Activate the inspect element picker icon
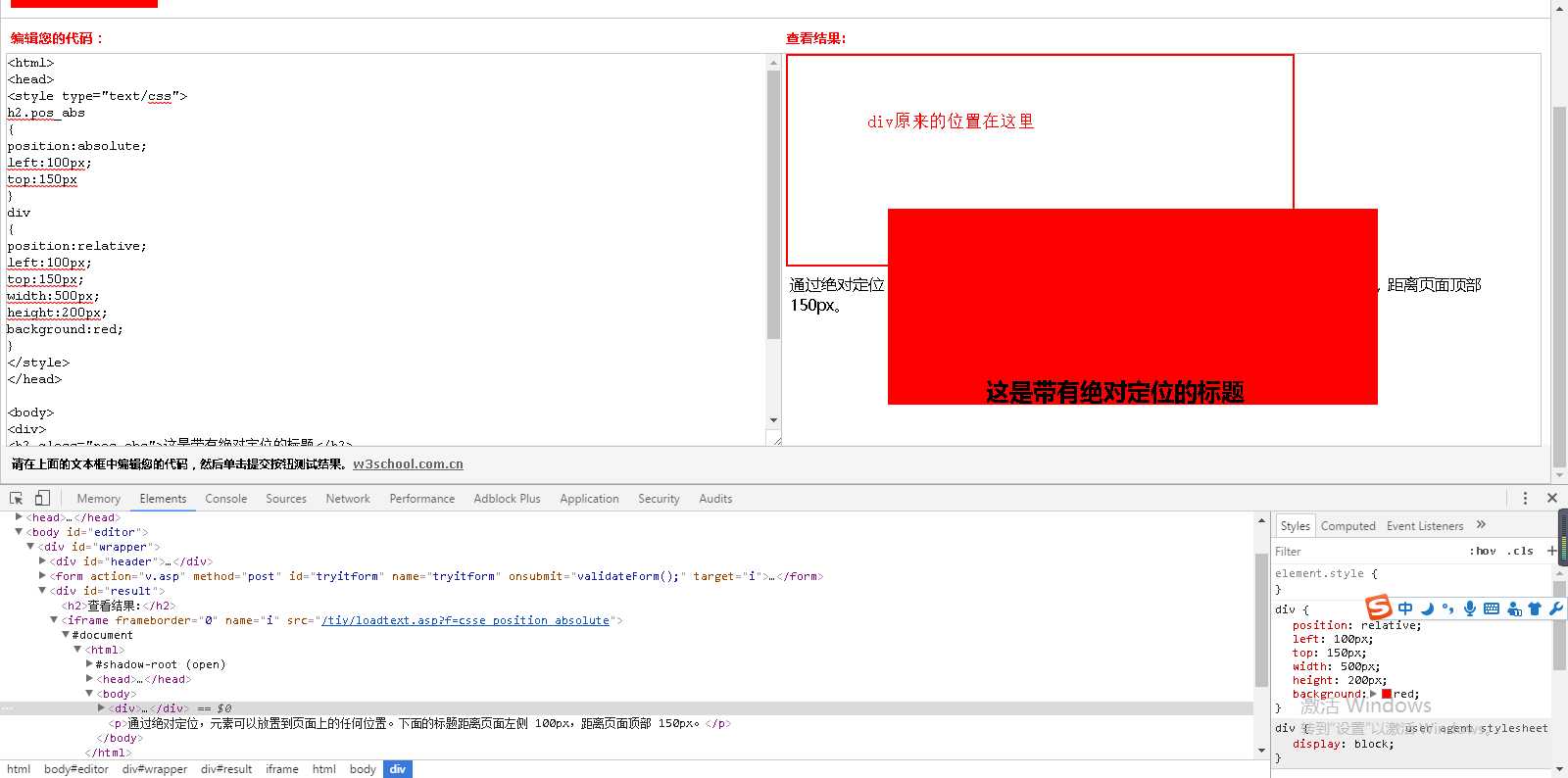 point(17,498)
